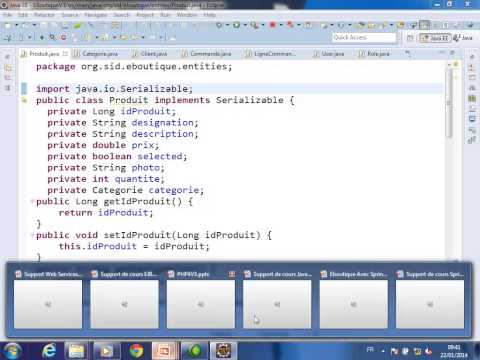
Task: Click the warning marker beside class Produit
Action: pos(24,100)
